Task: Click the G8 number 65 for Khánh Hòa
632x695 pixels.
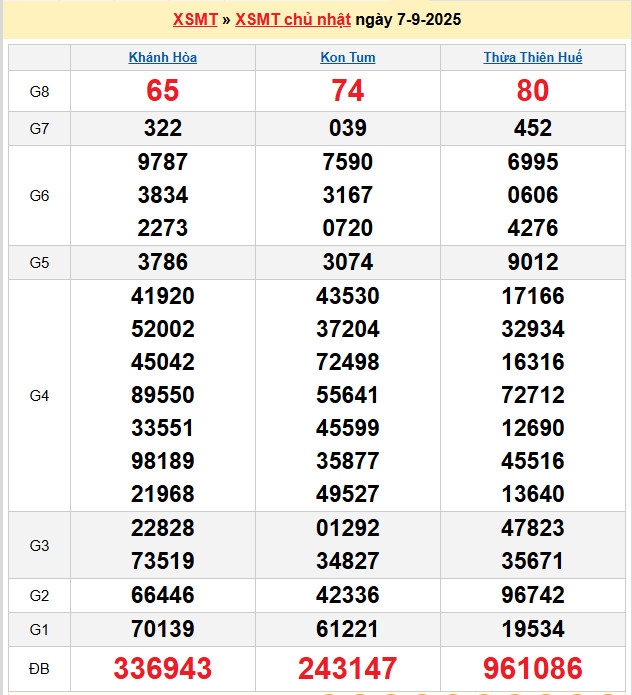Action: pyautogui.click(x=163, y=91)
